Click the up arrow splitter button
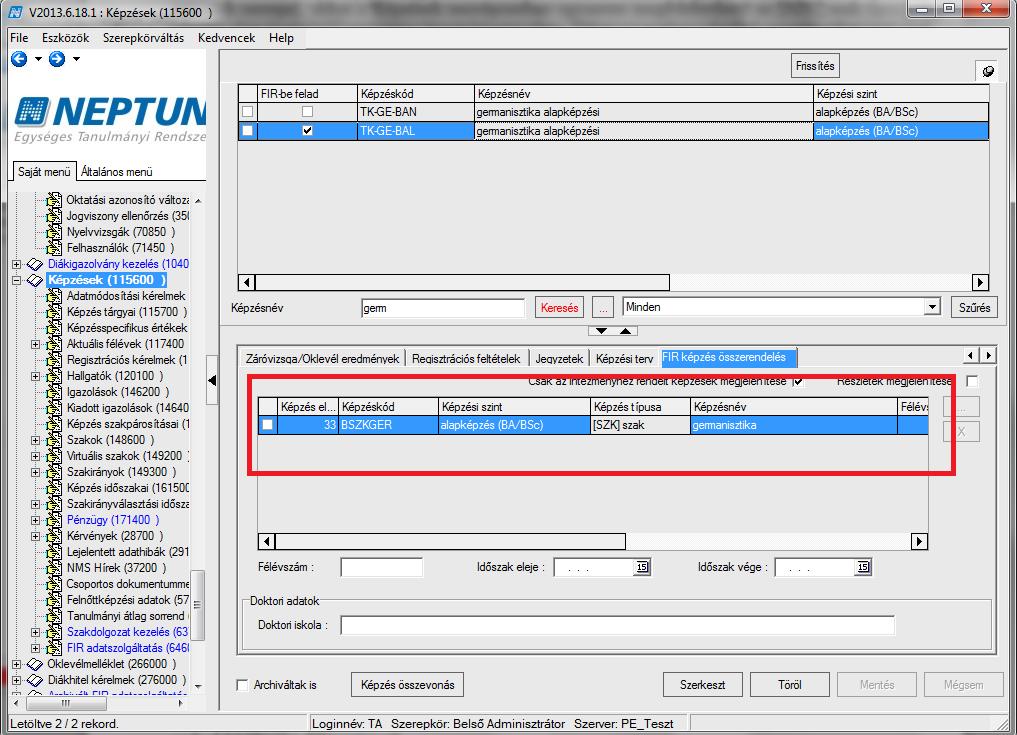 [625, 331]
